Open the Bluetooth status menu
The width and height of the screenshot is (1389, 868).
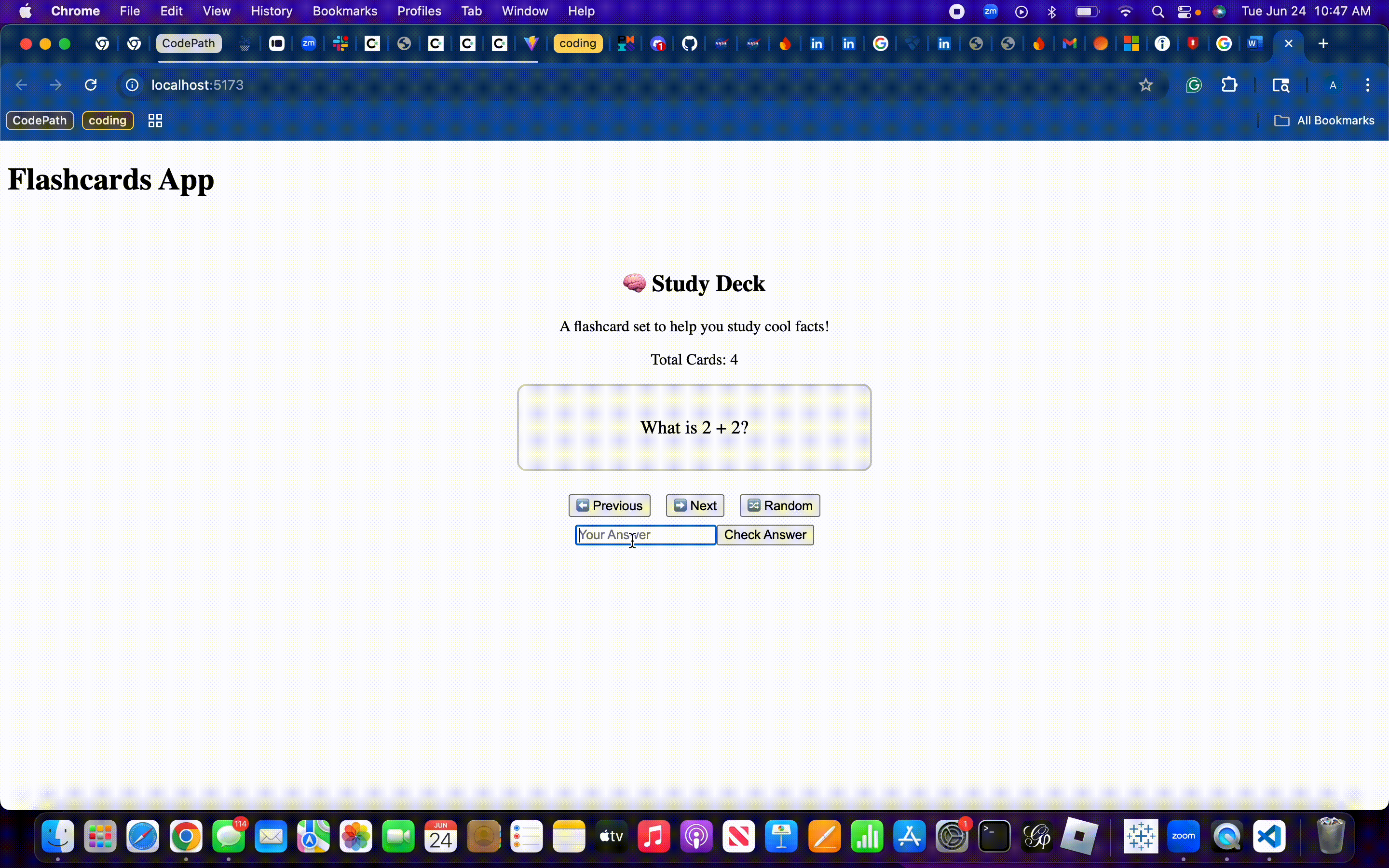point(1051,11)
